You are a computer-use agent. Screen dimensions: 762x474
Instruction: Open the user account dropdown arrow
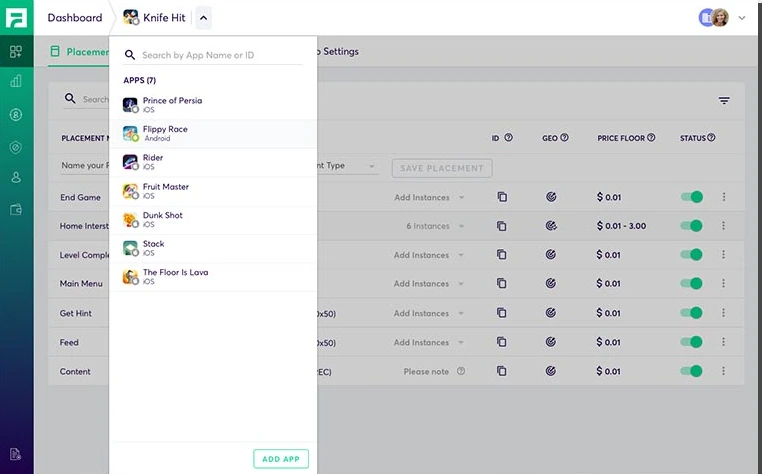(x=742, y=18)
